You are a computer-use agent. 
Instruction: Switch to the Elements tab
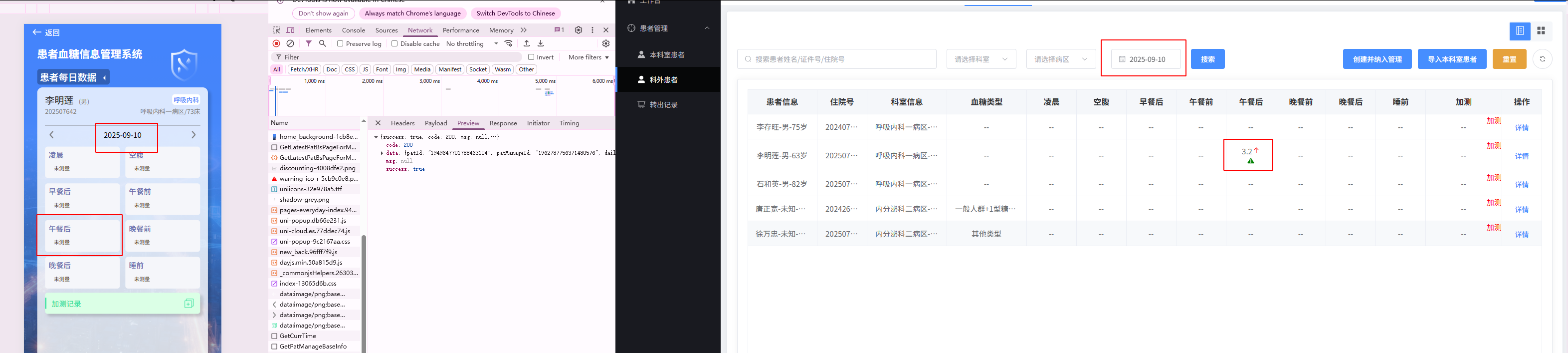point(318,30)
